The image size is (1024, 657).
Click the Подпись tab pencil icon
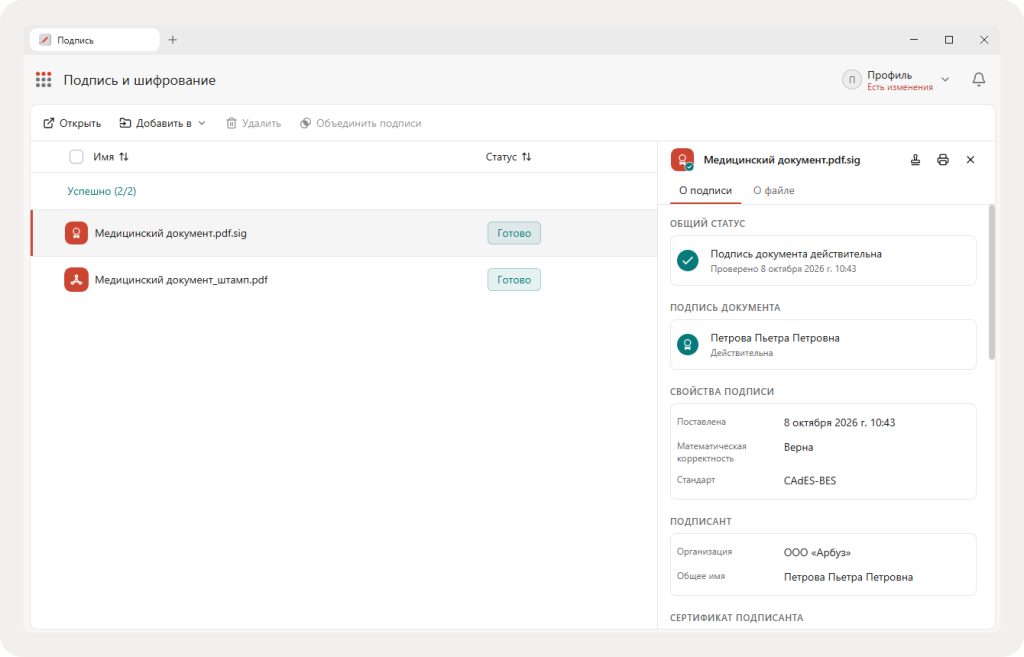(x=45, y=40)
